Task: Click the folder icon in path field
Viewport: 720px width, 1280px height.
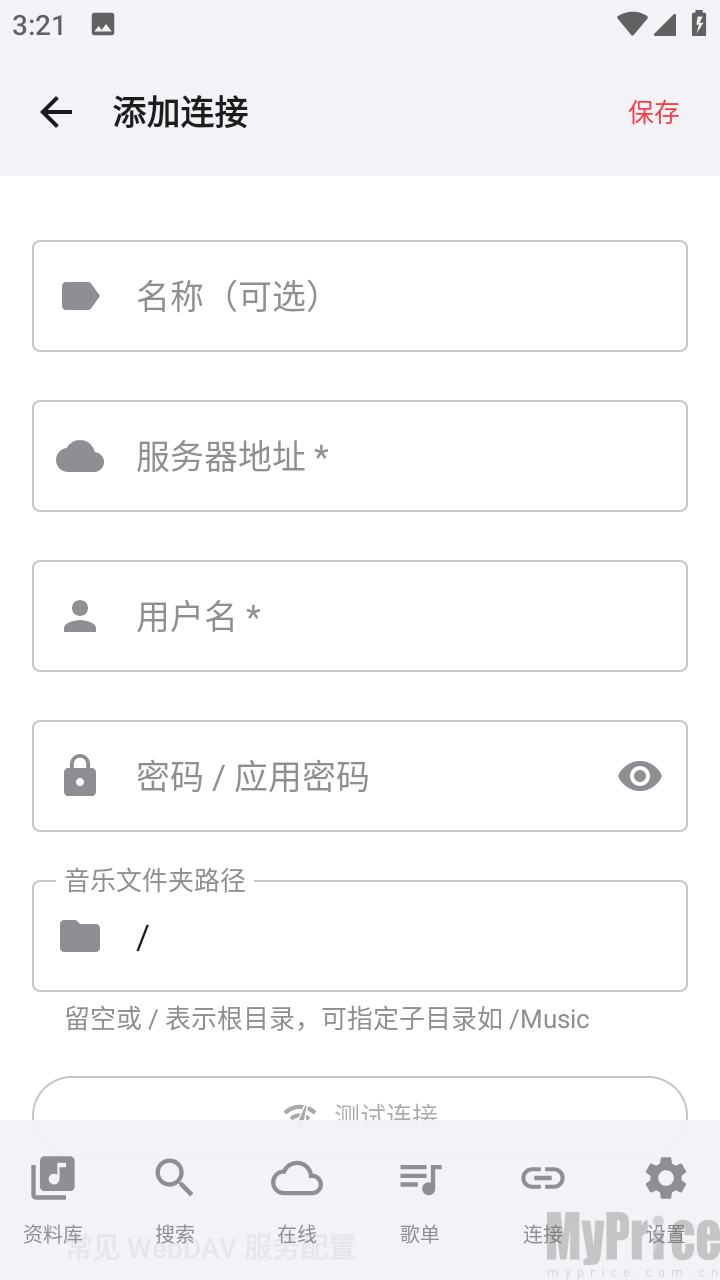Action: (x=80, y=936)
